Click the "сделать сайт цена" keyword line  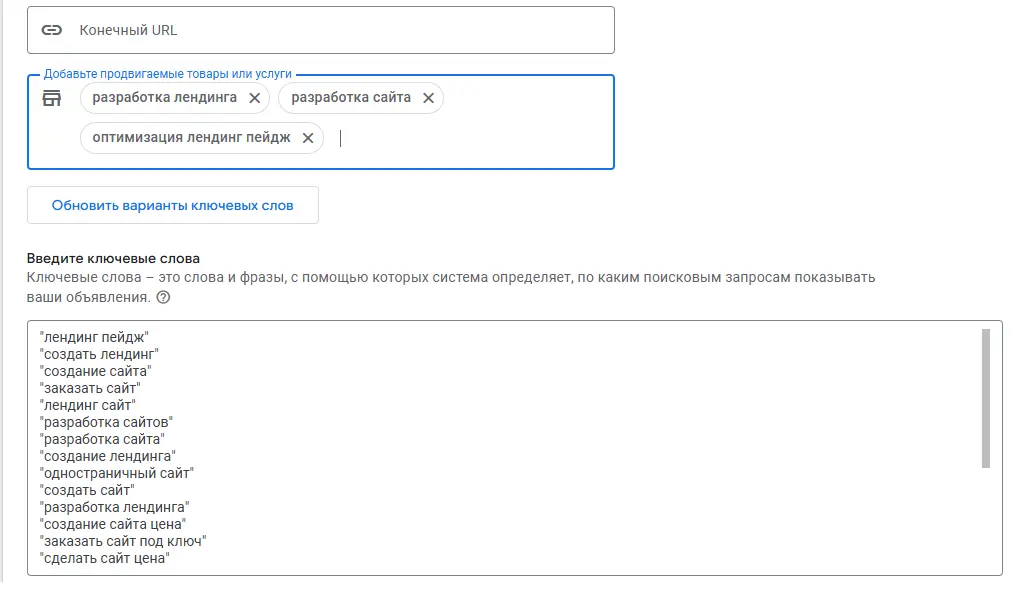coord(104,558)
